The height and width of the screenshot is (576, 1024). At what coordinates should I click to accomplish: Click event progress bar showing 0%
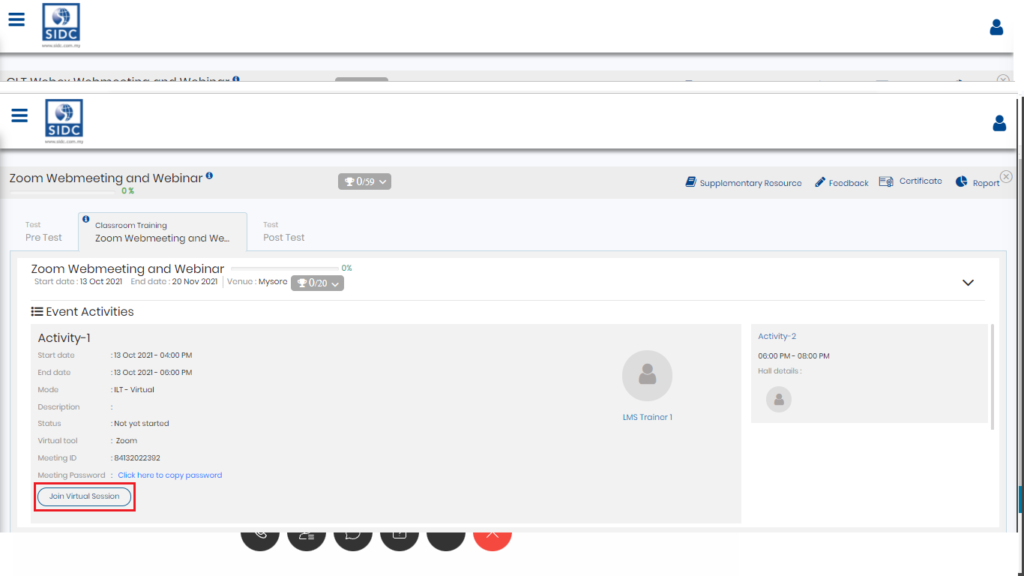tap(285, 268)
